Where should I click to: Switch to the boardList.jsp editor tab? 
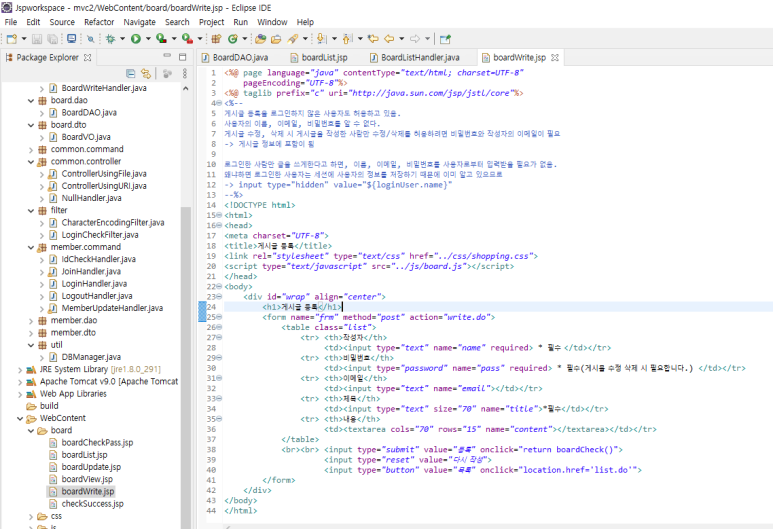[x=319, y=58]
